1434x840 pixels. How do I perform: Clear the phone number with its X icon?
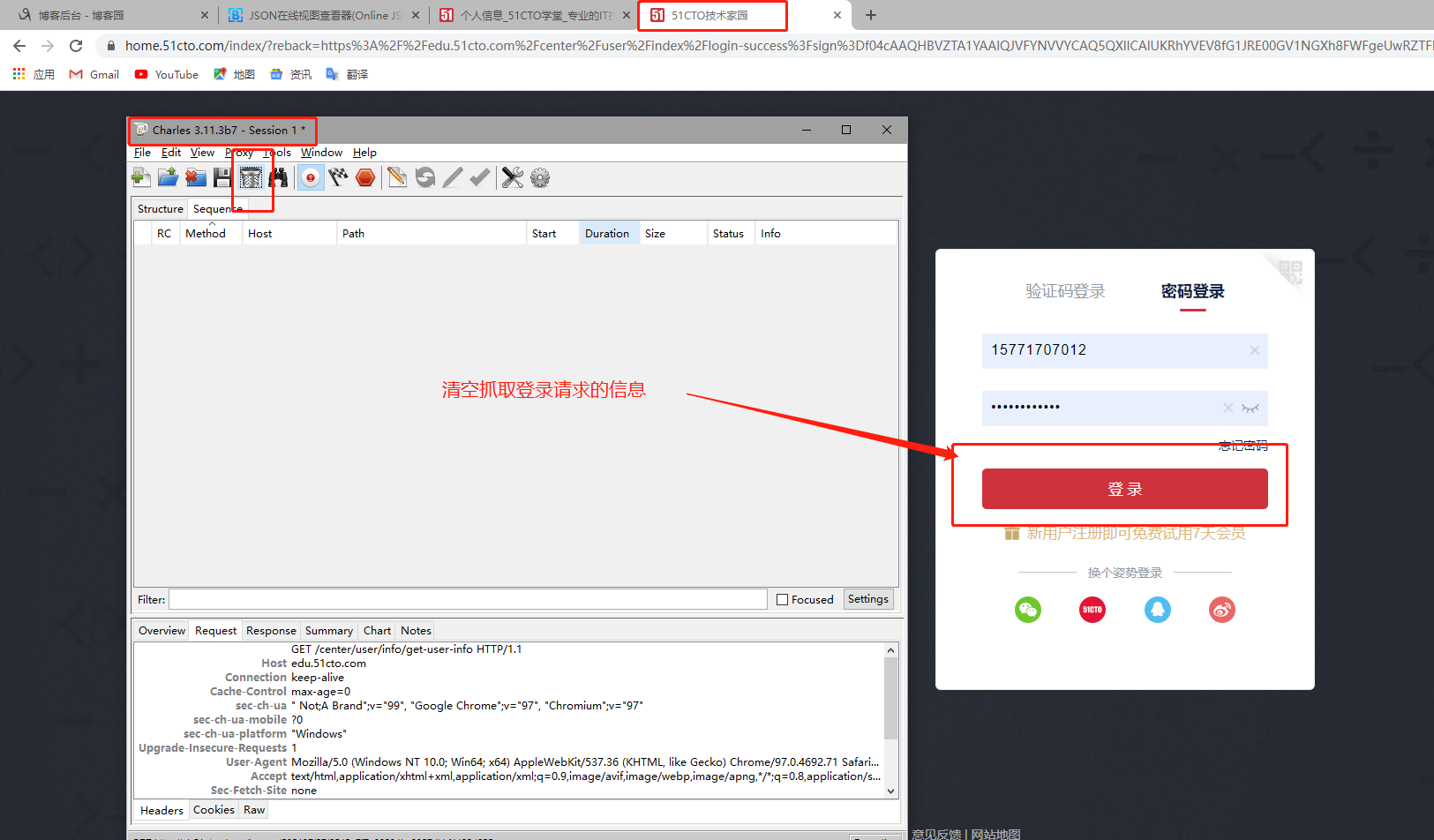click(1255, 350)
